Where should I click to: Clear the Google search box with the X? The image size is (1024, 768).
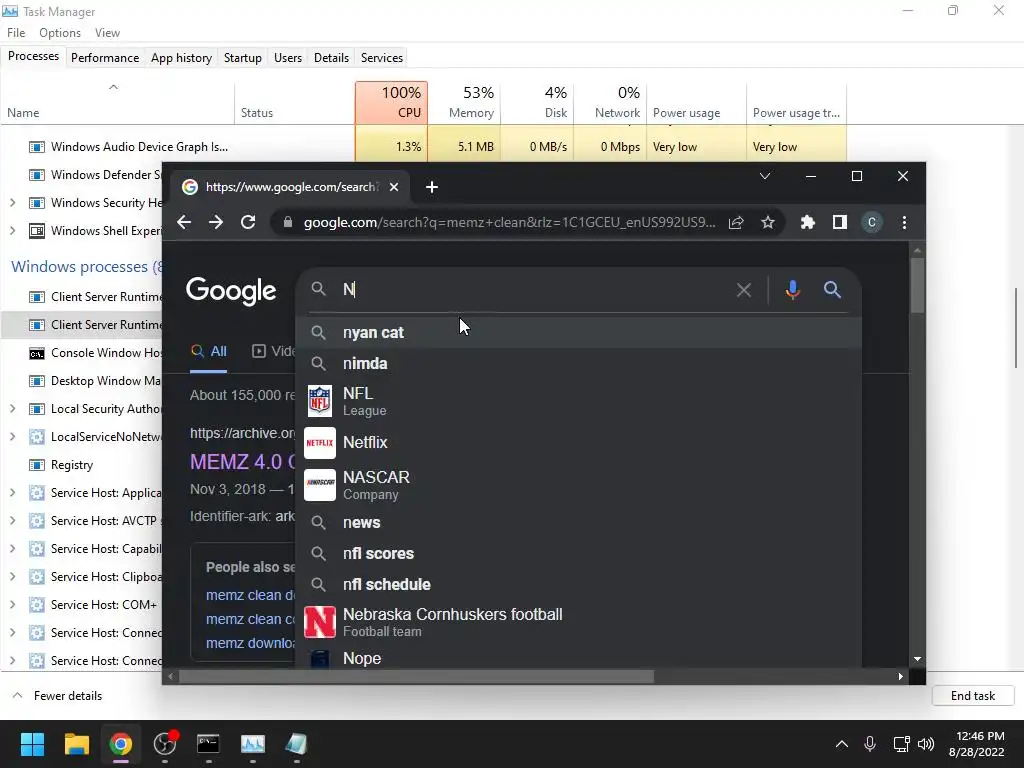[744, 290]
